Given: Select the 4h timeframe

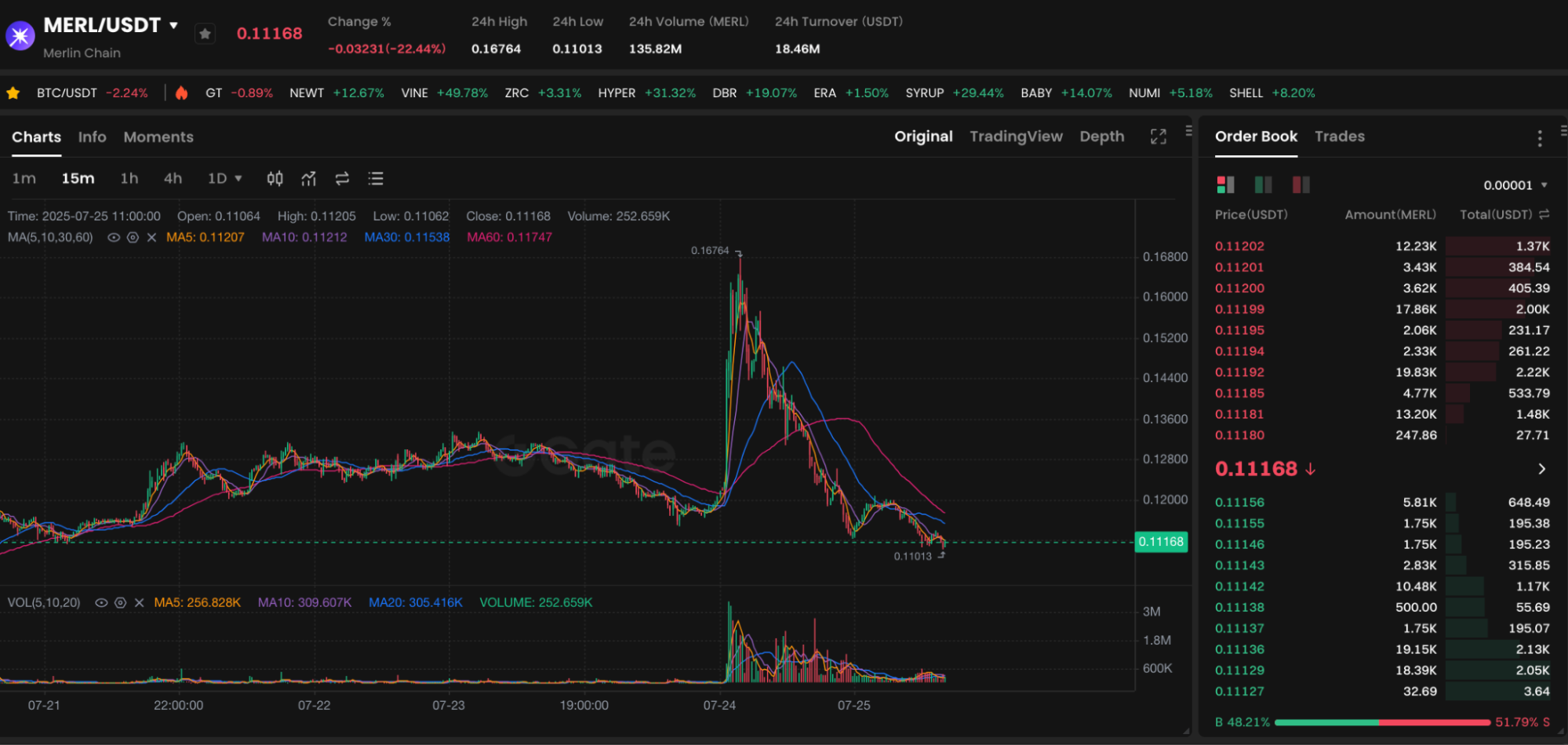Looking at the screenshot, I should coord(173,179).
